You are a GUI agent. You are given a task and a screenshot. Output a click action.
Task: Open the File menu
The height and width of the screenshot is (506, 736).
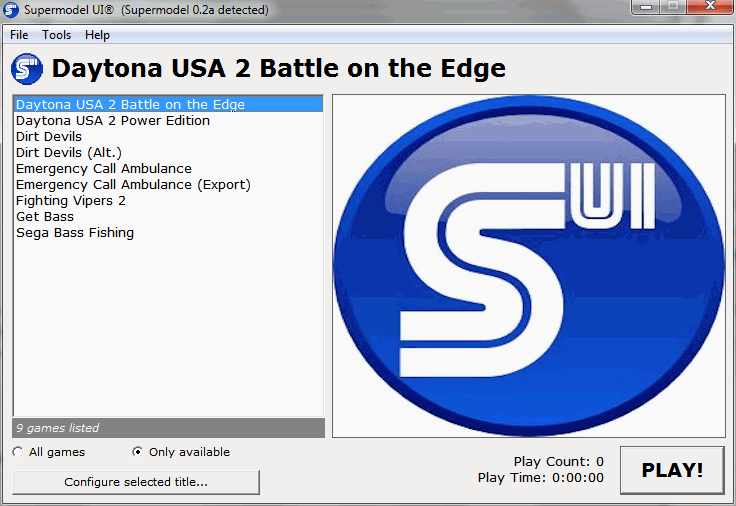click(19, 35)
